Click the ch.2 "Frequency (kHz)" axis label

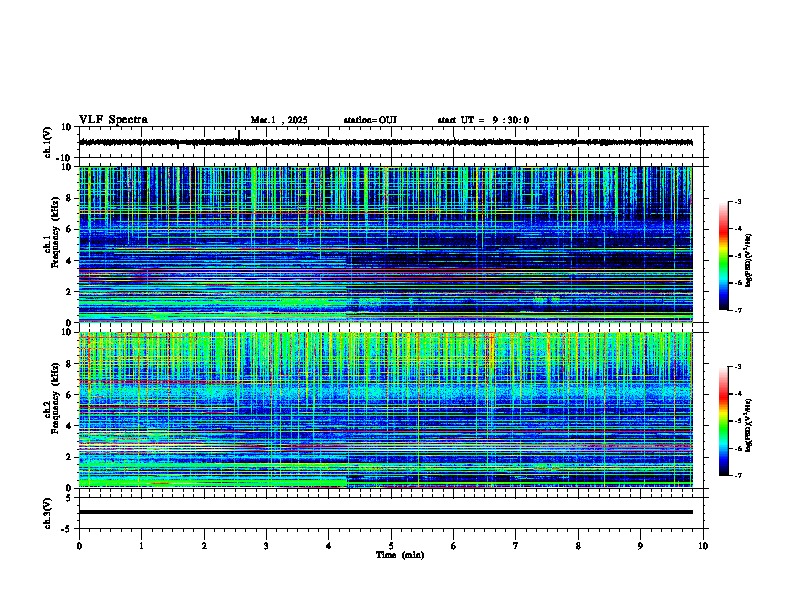55,398
